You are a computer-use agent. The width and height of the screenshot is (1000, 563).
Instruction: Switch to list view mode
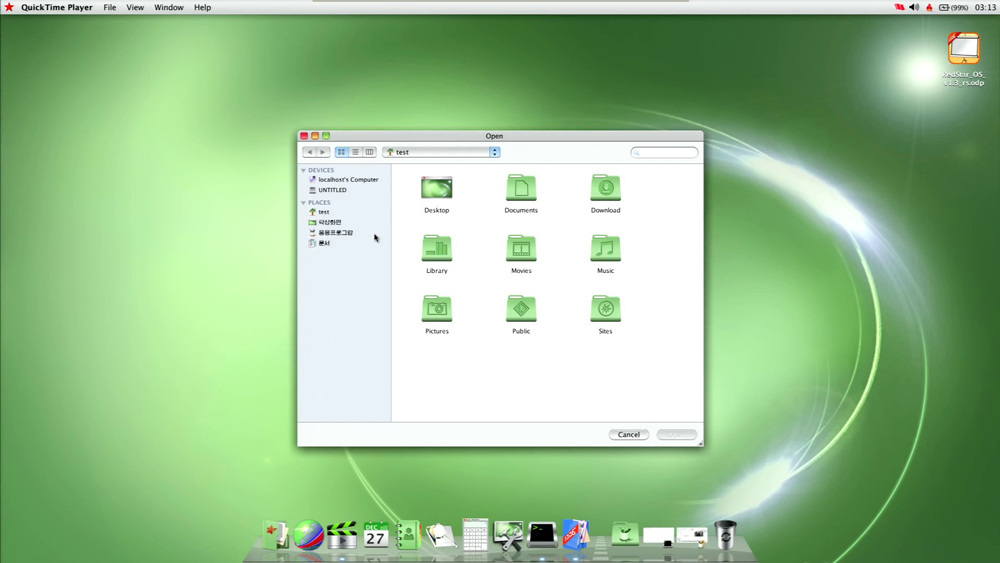[355, 152]
